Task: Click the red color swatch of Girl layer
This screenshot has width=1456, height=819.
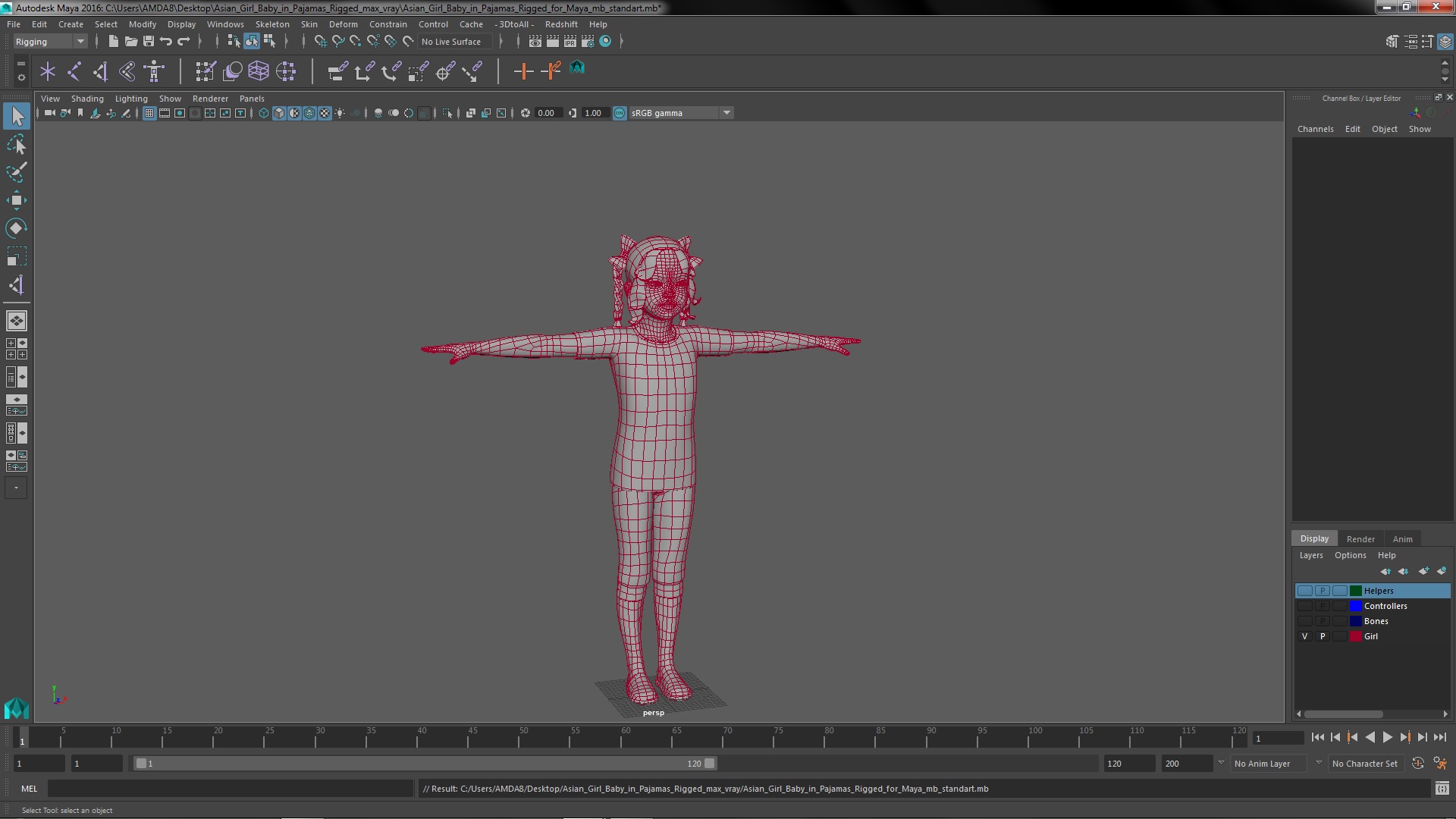Action: point(1355,636)
